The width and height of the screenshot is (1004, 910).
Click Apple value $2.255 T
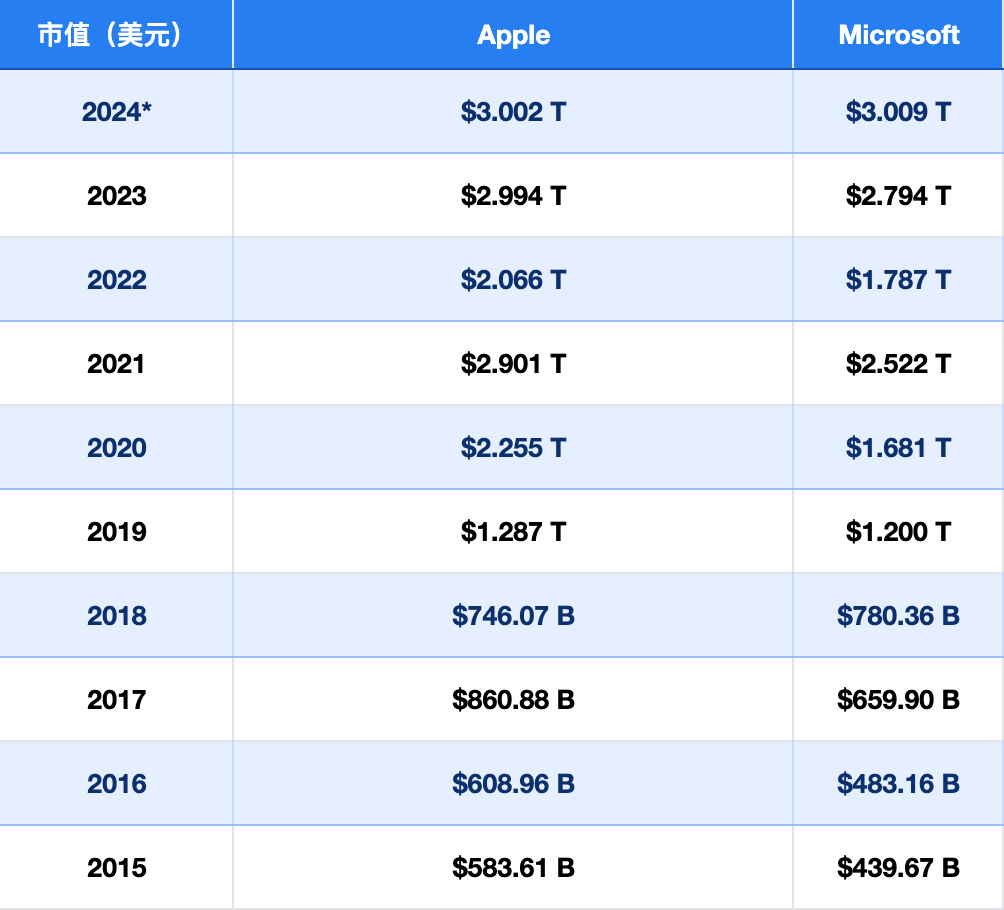pyautogui.click(x=513, y=448)
